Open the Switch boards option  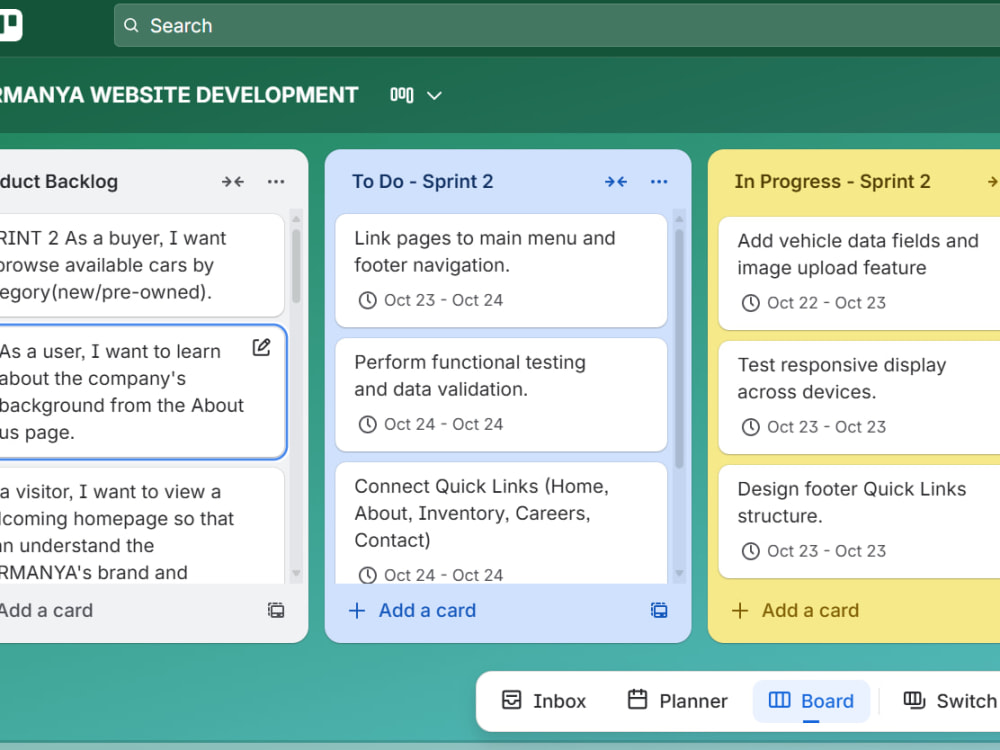point(950,701)
